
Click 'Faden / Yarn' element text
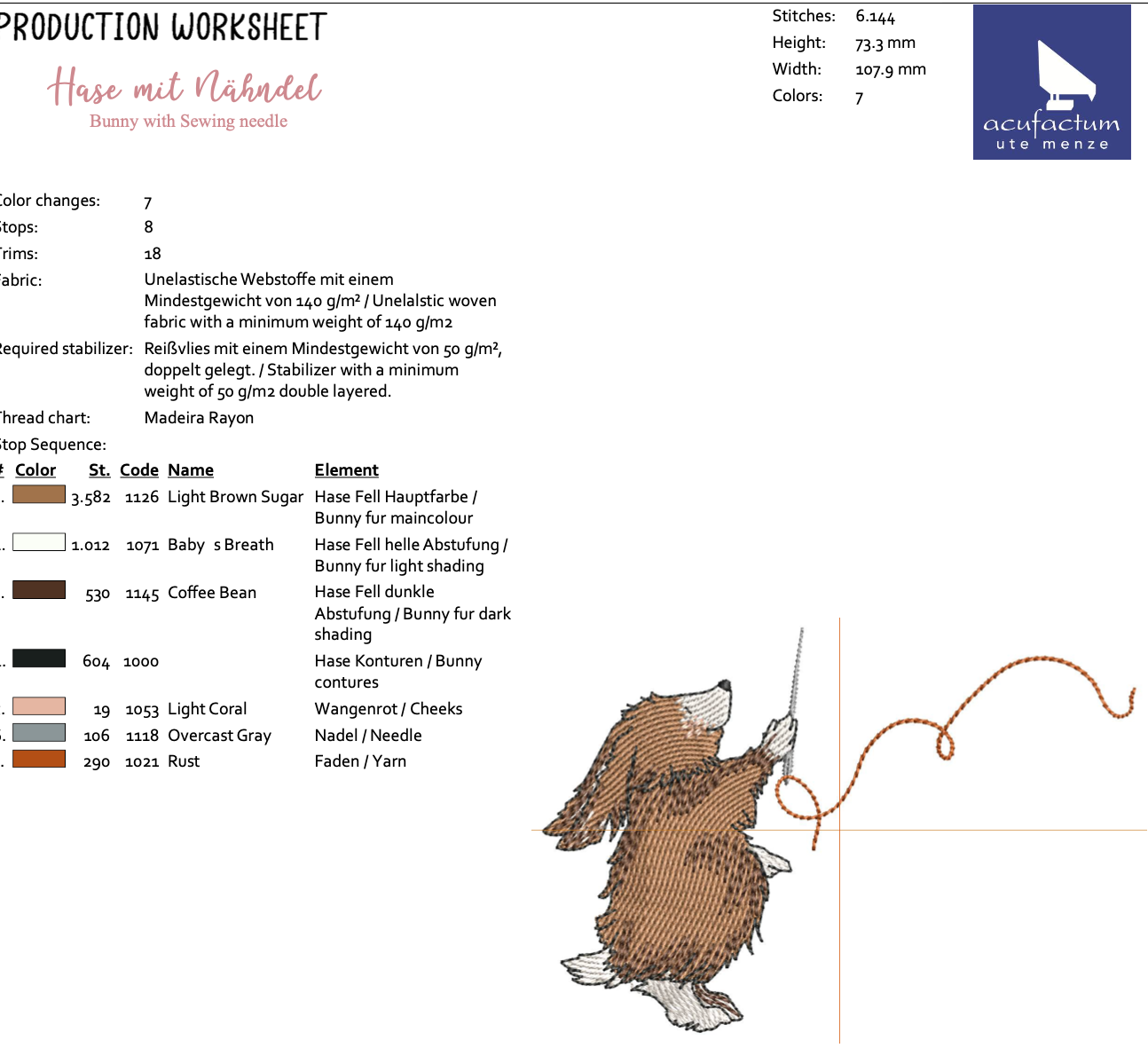360,761
